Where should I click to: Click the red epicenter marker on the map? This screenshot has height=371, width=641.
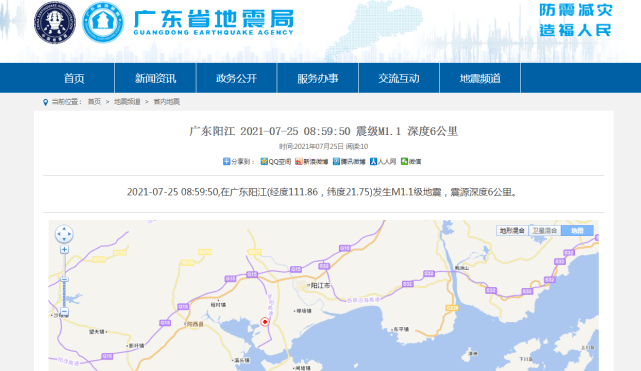[x=265, y=322]
